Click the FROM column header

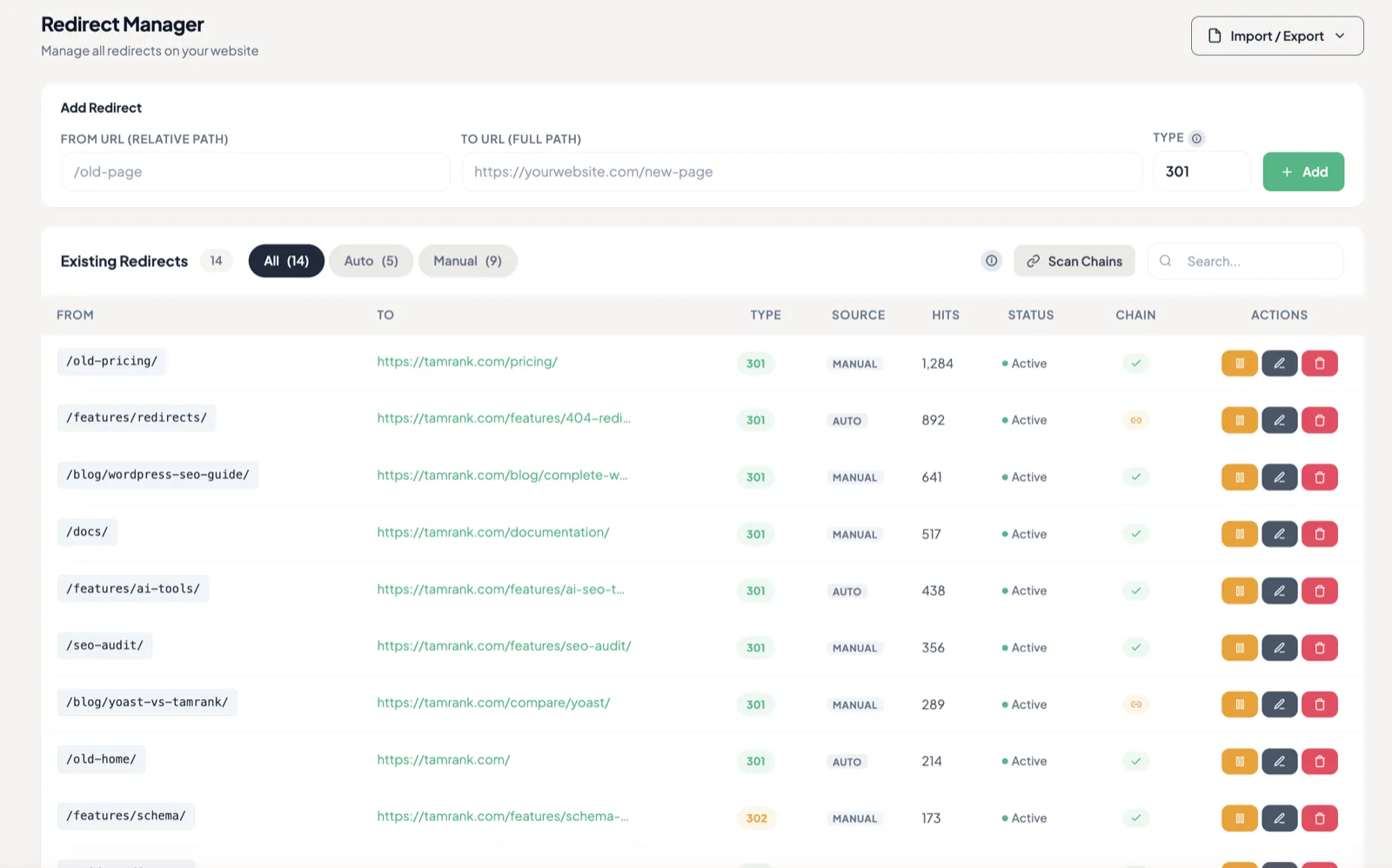pos(75,315)
